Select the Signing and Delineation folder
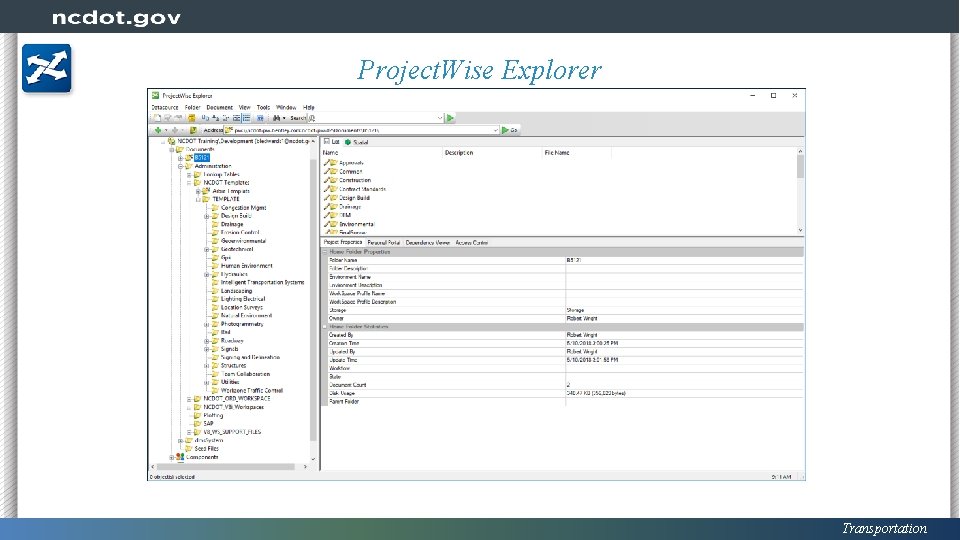The image size is (960, 540). point(250,357)
